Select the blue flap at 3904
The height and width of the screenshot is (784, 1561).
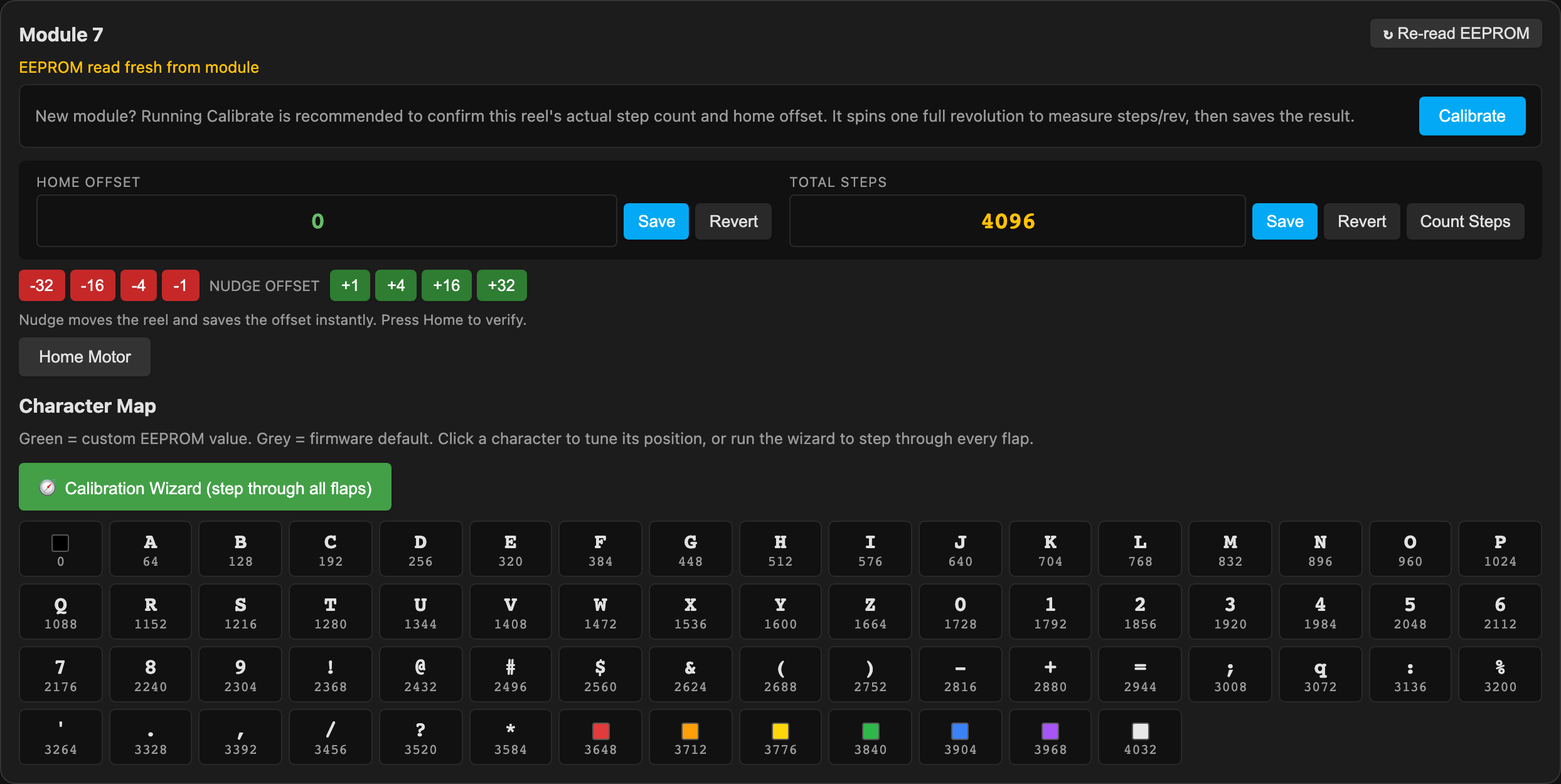pos(961,737)
